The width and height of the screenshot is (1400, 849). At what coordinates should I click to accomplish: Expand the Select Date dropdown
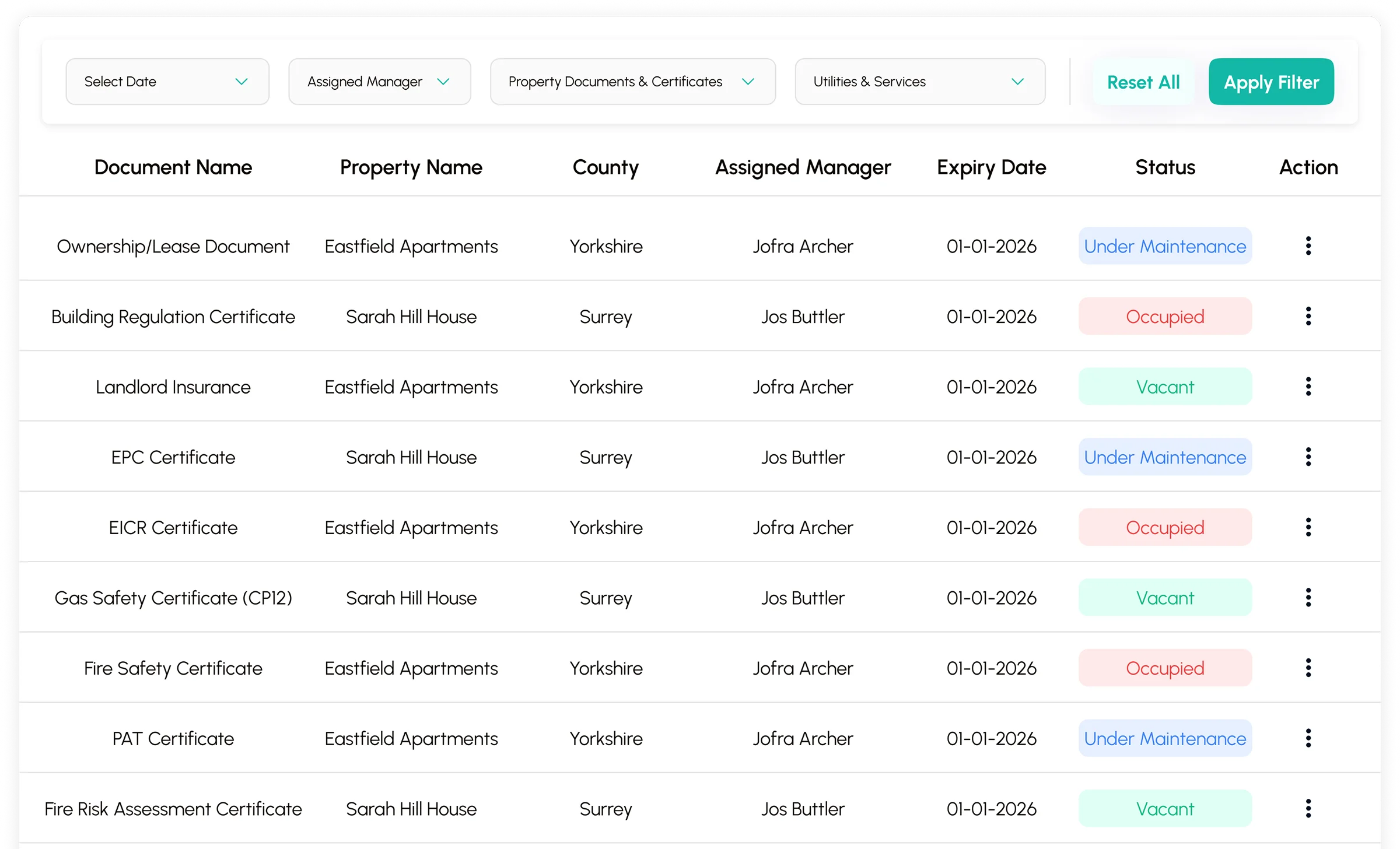tap(167, 82)
